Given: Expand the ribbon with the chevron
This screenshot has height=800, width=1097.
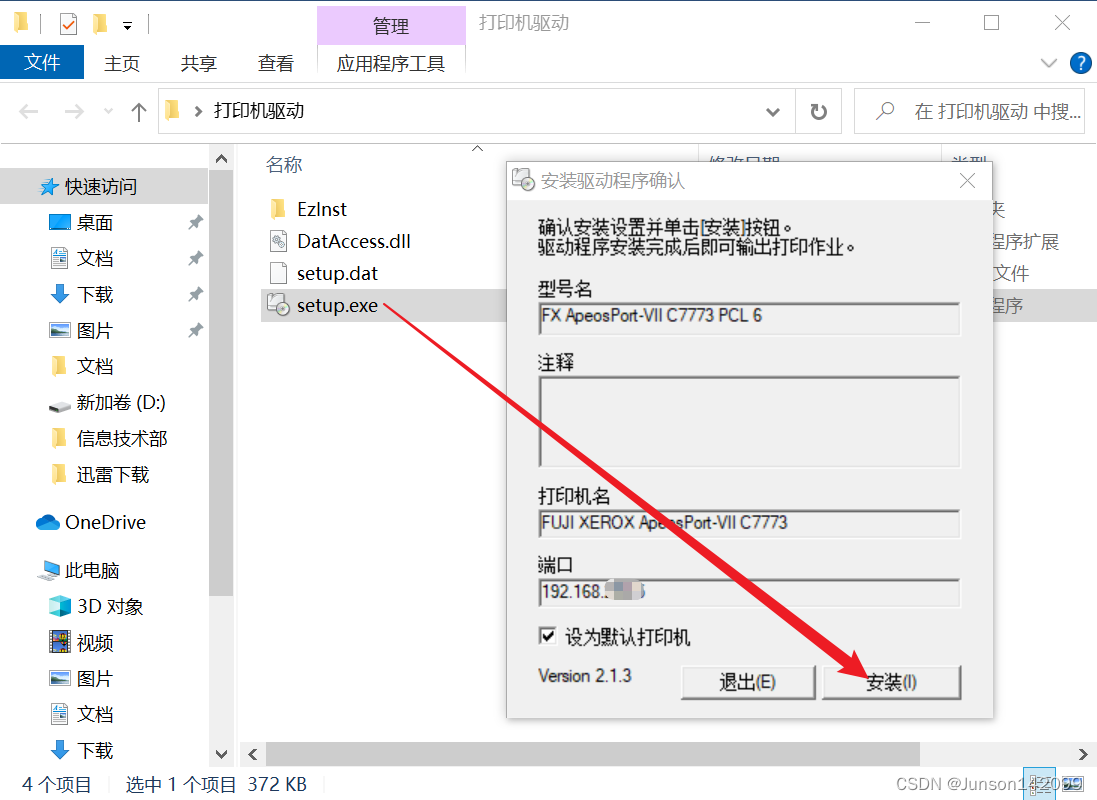Looking at the screenshot, I should (1049, 64).
